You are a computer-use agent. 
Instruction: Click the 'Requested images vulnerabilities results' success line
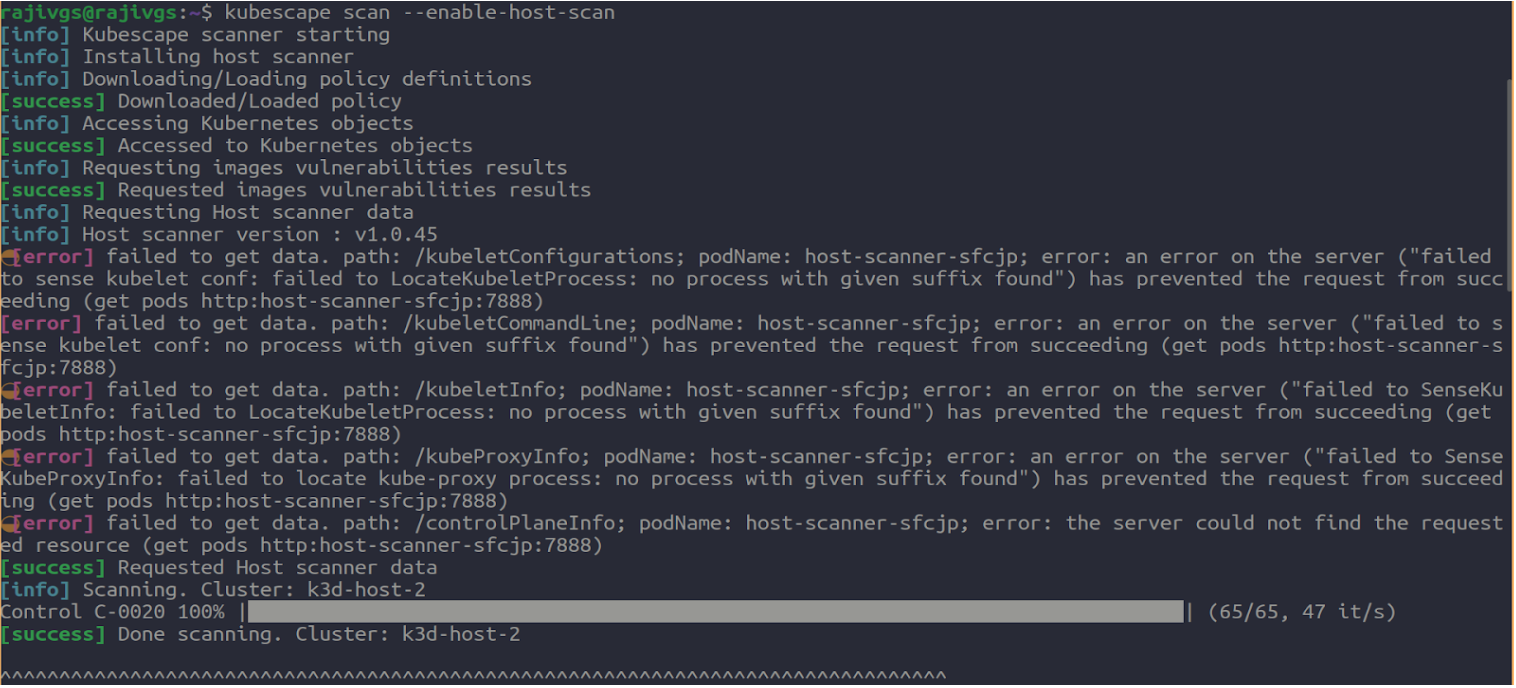354,190
